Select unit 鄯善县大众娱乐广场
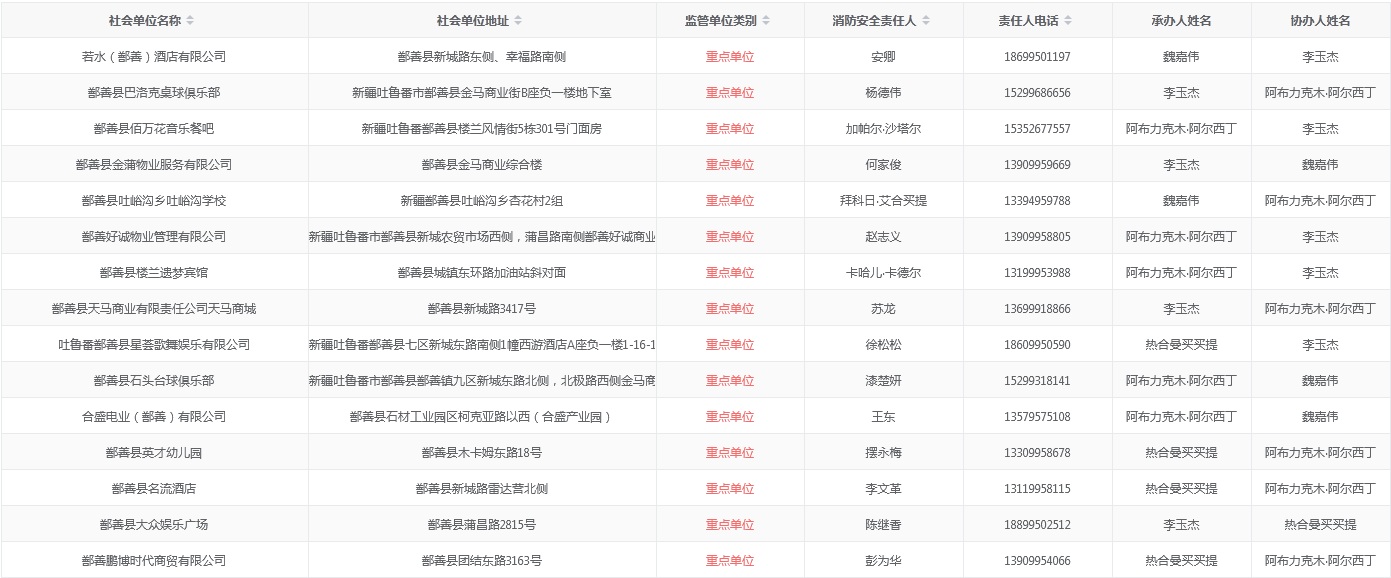Screen dimensions: 1391x578 [154, 525]
